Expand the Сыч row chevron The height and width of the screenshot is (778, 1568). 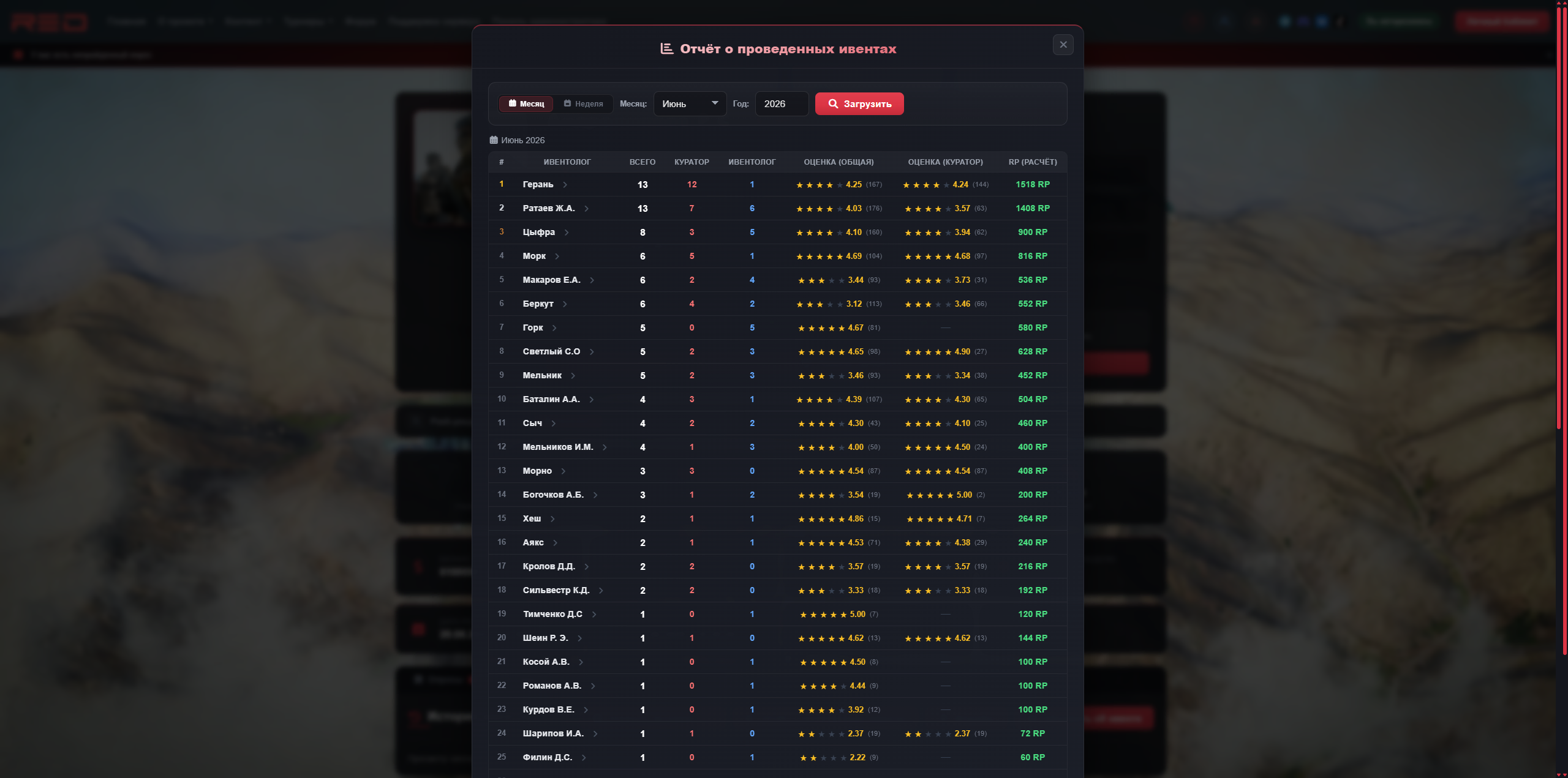click(553, 424)
